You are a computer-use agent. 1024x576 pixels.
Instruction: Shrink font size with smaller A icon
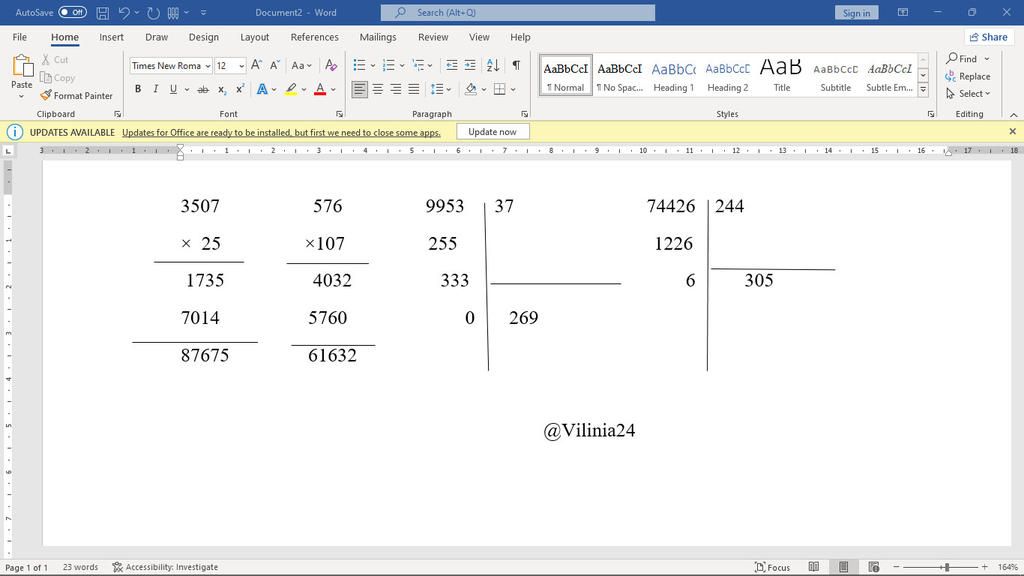275,65
